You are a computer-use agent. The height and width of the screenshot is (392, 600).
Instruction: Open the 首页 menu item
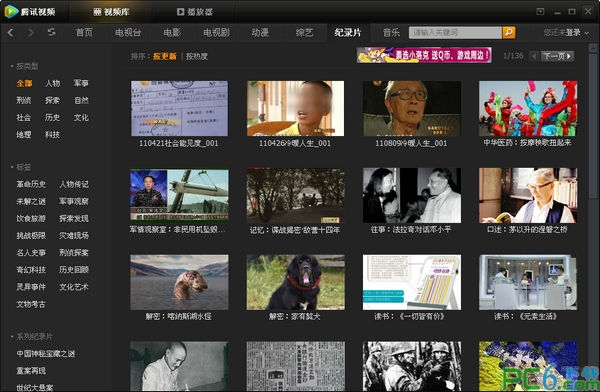pyautogui.click(x=84, y=33)
